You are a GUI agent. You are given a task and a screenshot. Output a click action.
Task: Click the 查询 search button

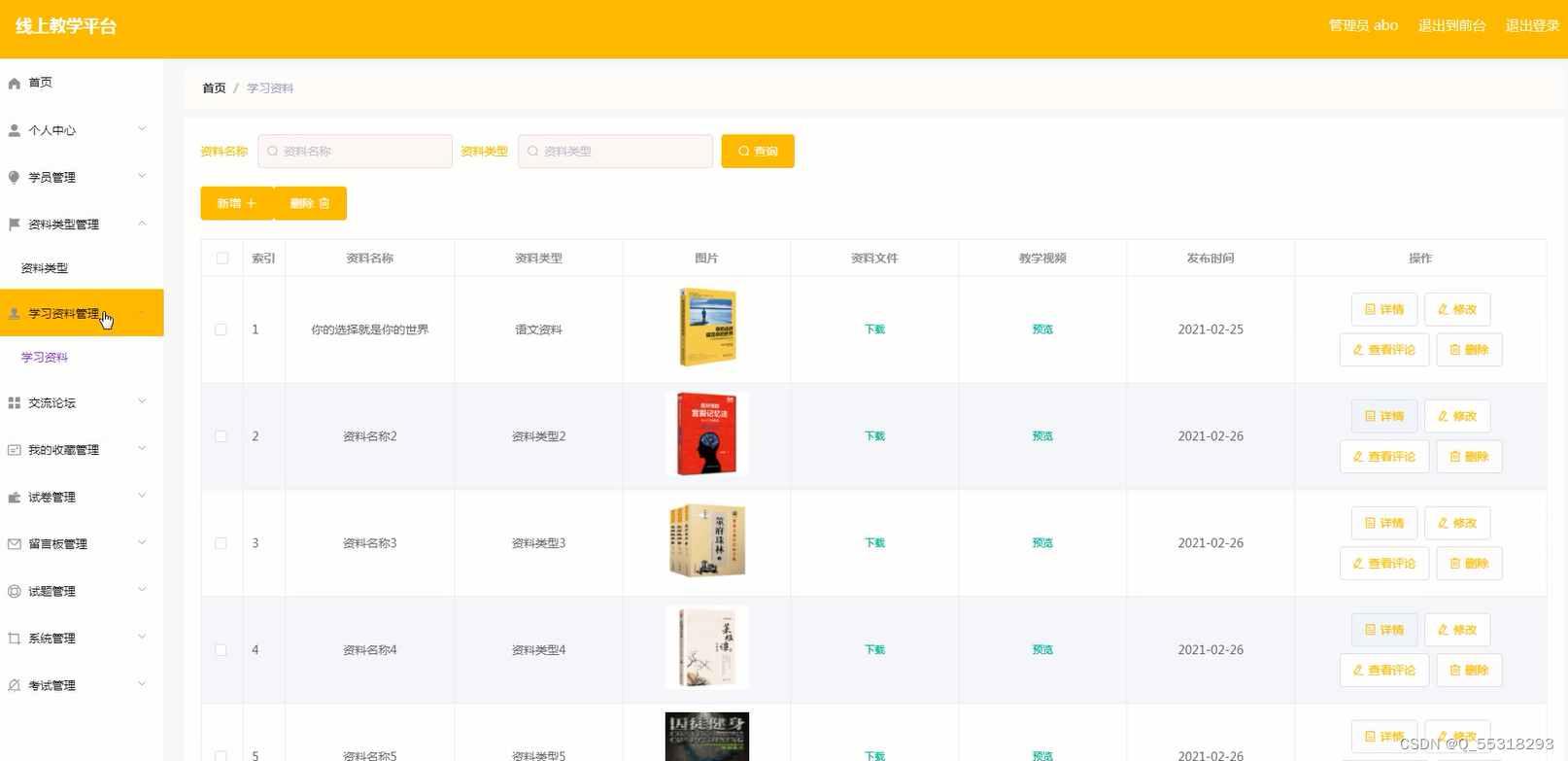pos(758,152)
